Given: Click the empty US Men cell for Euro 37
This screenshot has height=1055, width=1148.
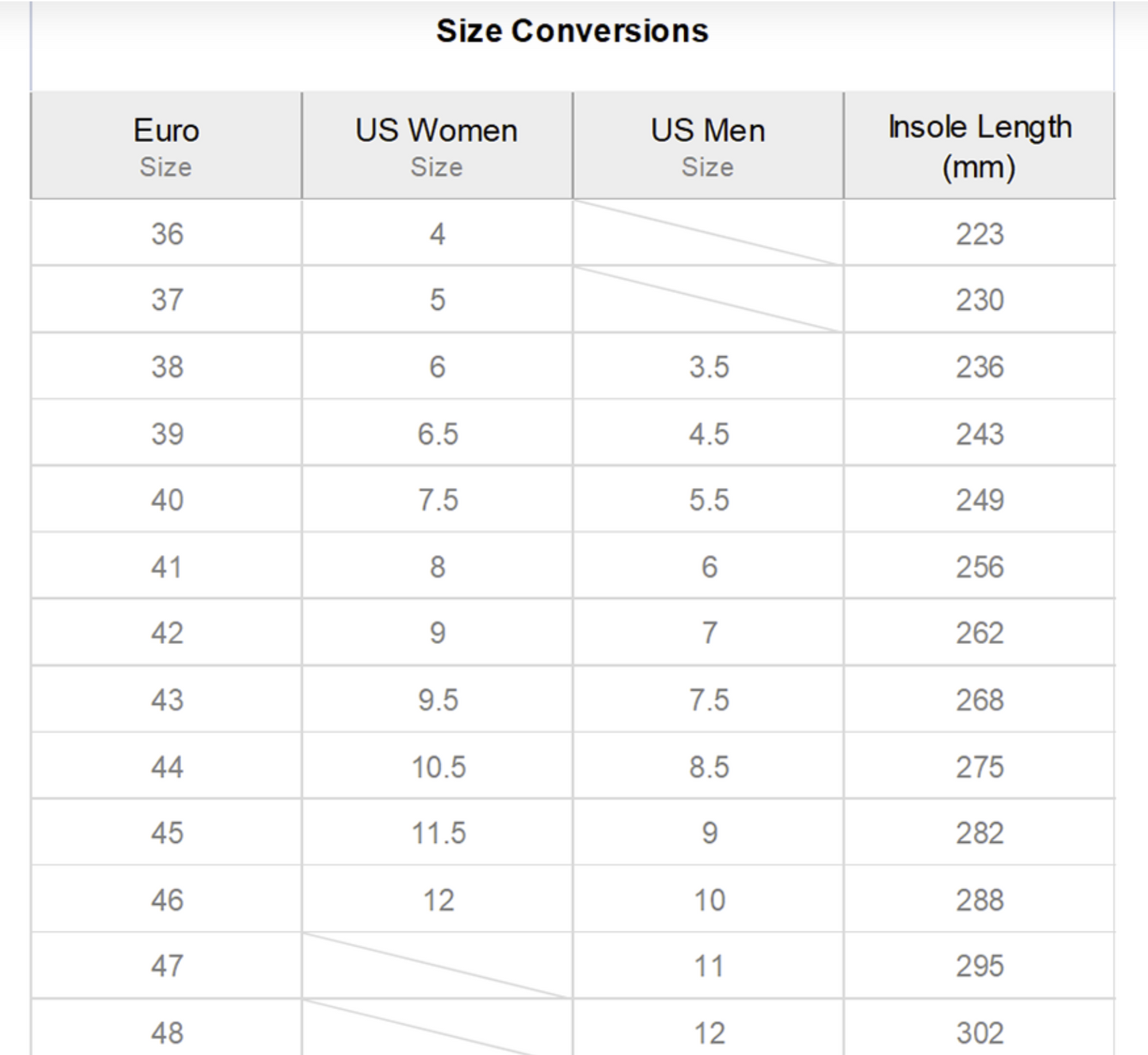Looking at the screenshot, I should click(x=707, y=299).
